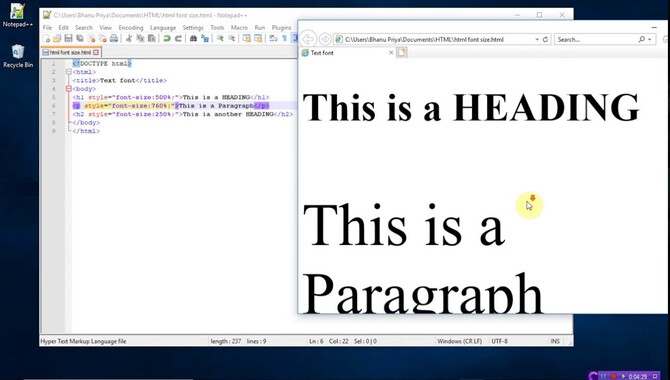Open new browser tab button
670x380 pixels.
click(x=402, y=53)
